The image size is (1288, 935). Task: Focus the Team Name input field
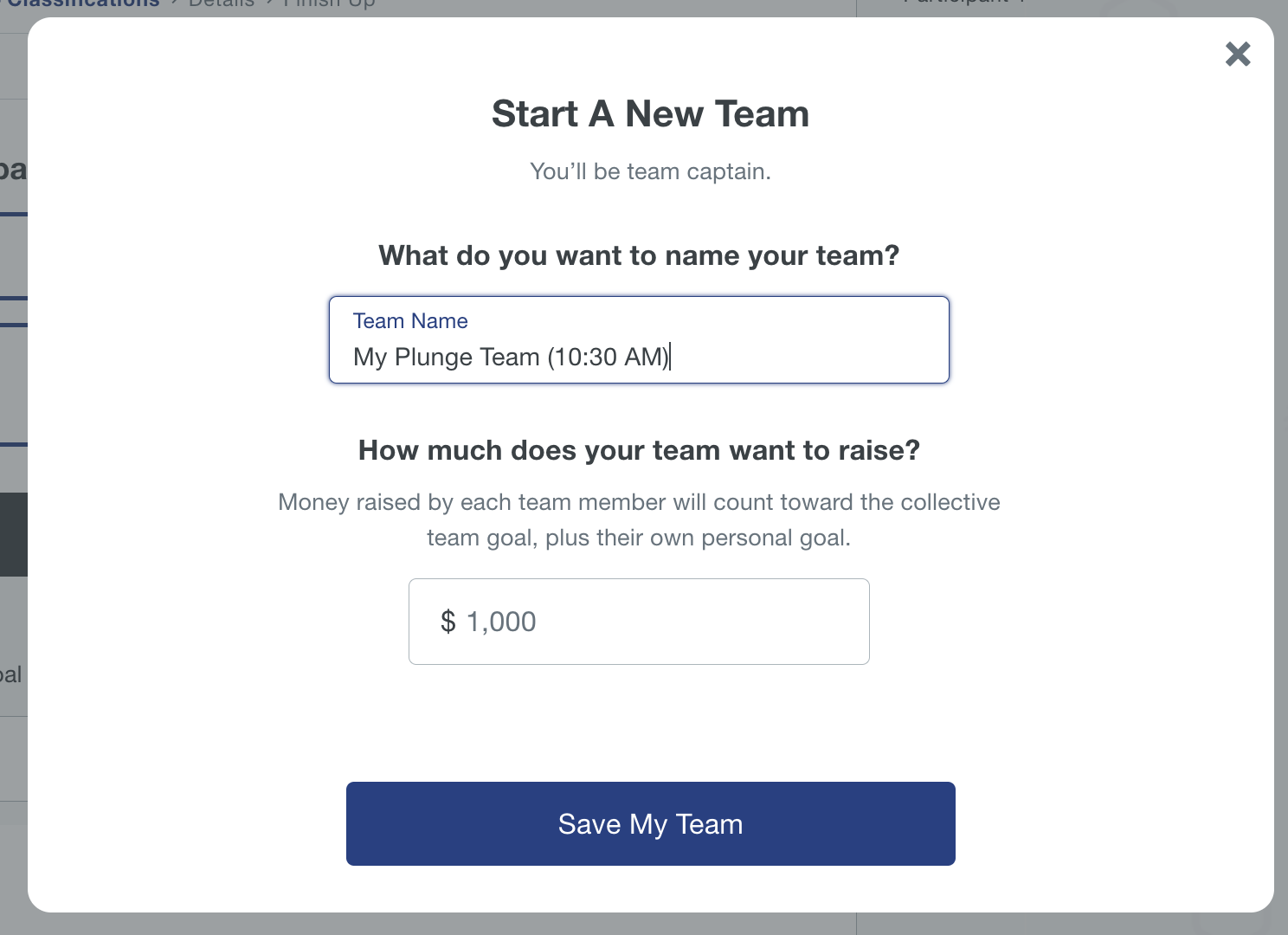coord(639,340)
